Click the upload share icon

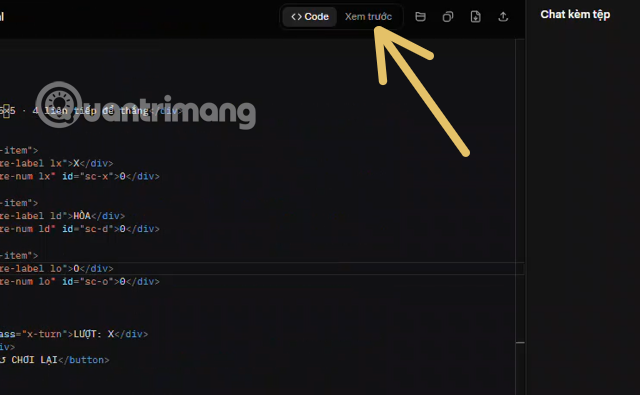[x=503, y=17]
